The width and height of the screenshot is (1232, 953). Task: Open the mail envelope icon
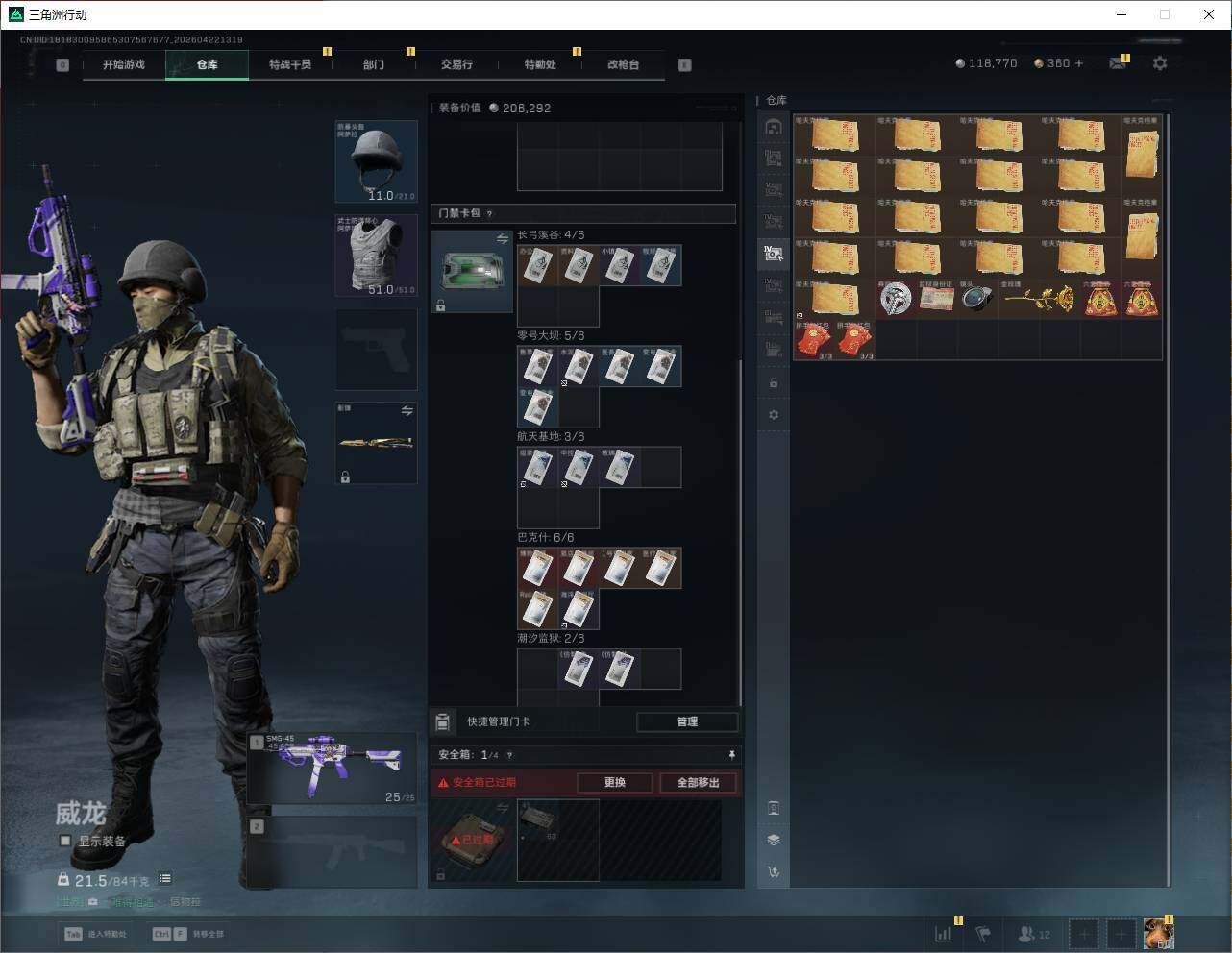point(1117,63)
